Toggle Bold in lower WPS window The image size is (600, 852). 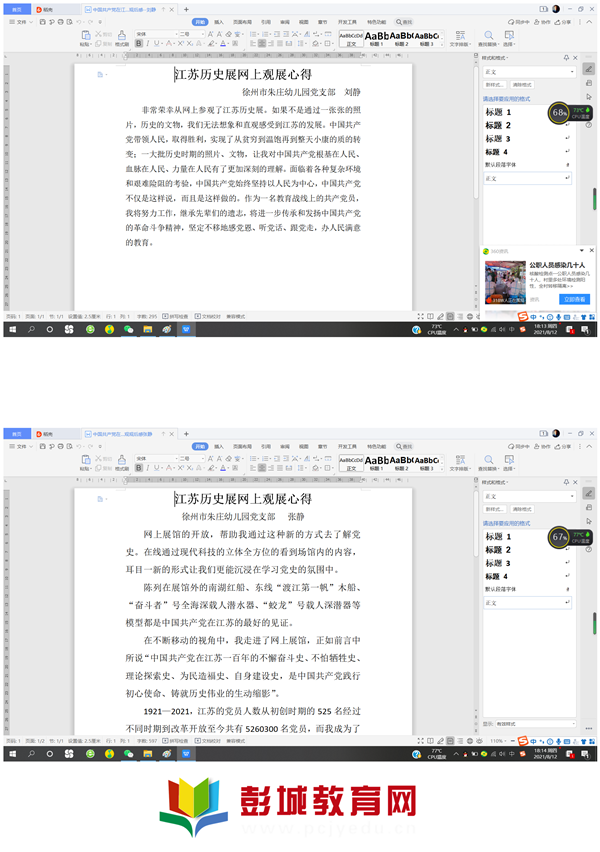click(x=139, y=467)
